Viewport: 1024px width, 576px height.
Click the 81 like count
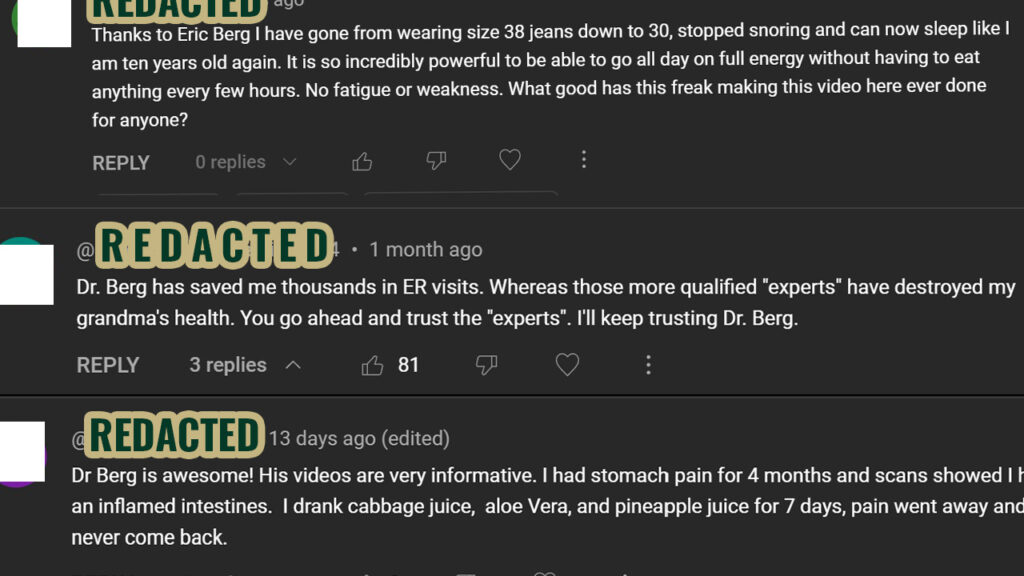click(408, 365)
